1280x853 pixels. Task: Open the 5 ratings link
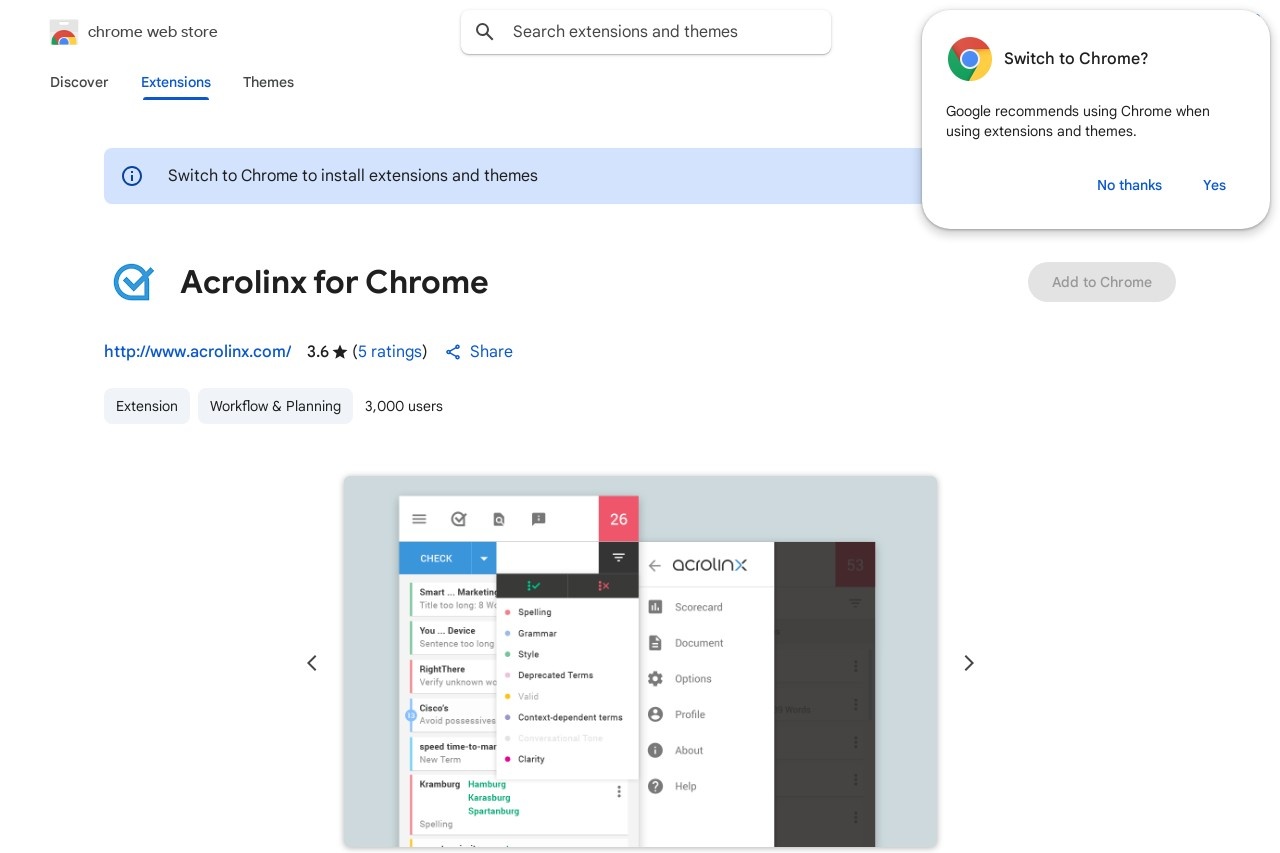coord(390,352)
